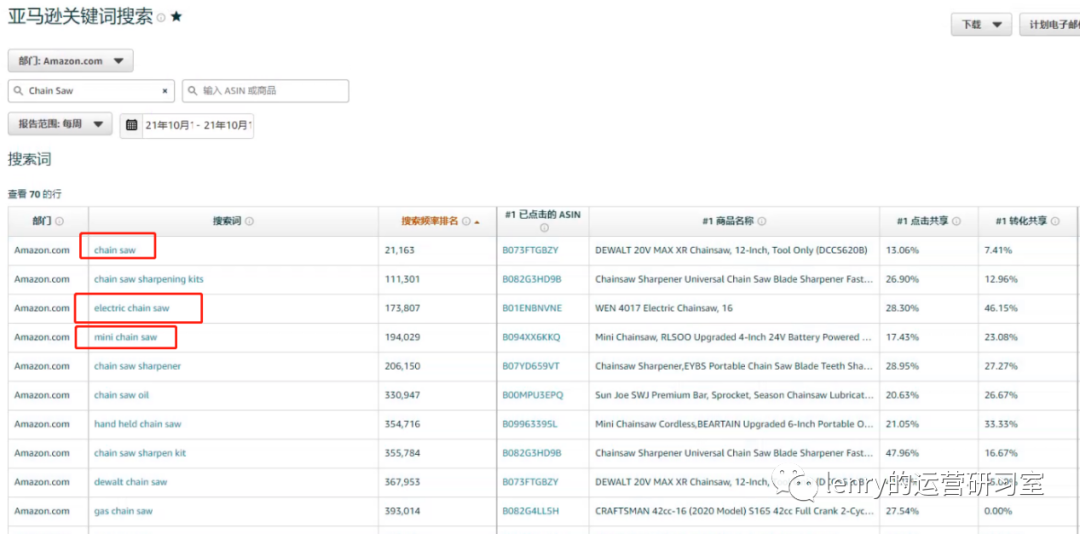Sort by the 搜索频率排名 column header
The height and width of the screenshot is (534, 1080).
[x=430, y=222]
